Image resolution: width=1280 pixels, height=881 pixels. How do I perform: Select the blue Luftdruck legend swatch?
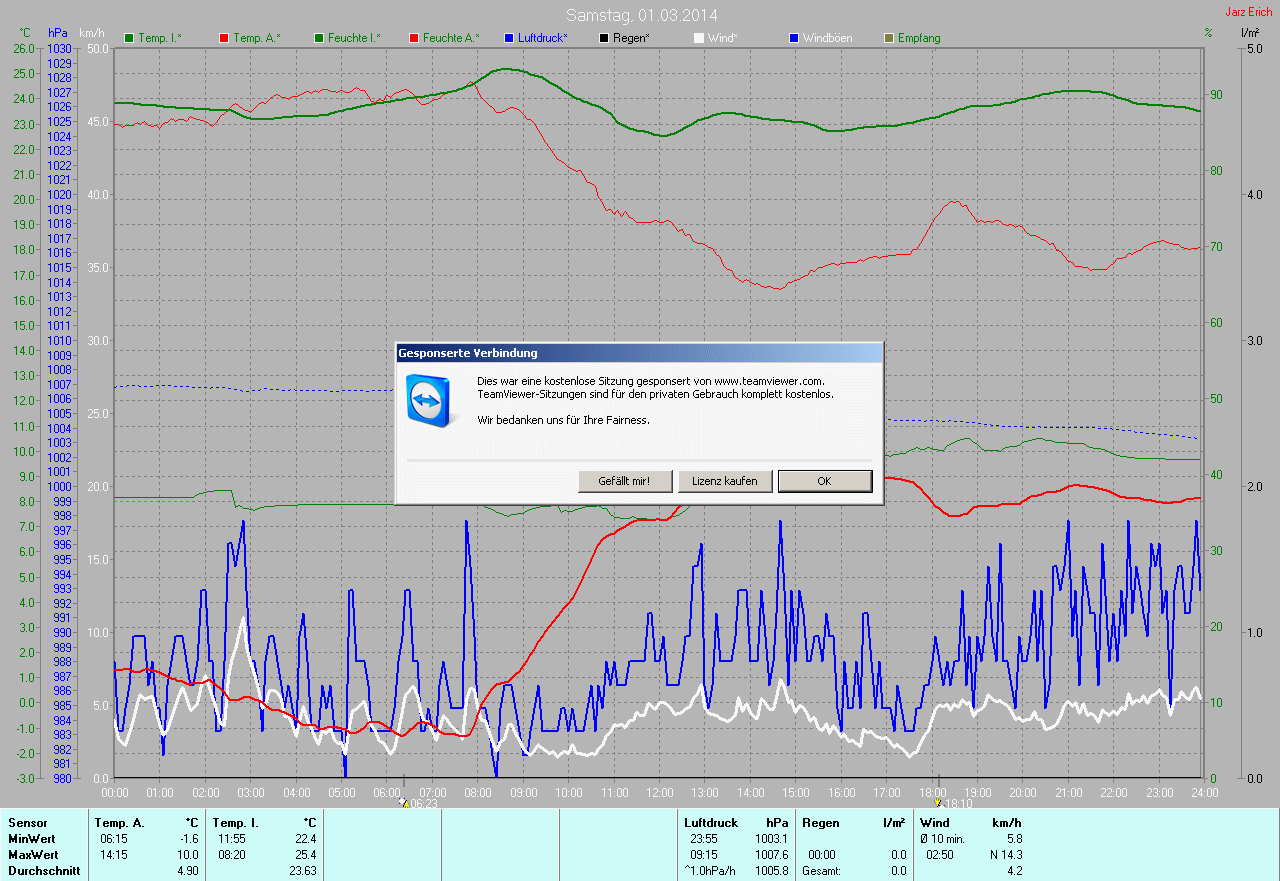(x=509, y=38)
